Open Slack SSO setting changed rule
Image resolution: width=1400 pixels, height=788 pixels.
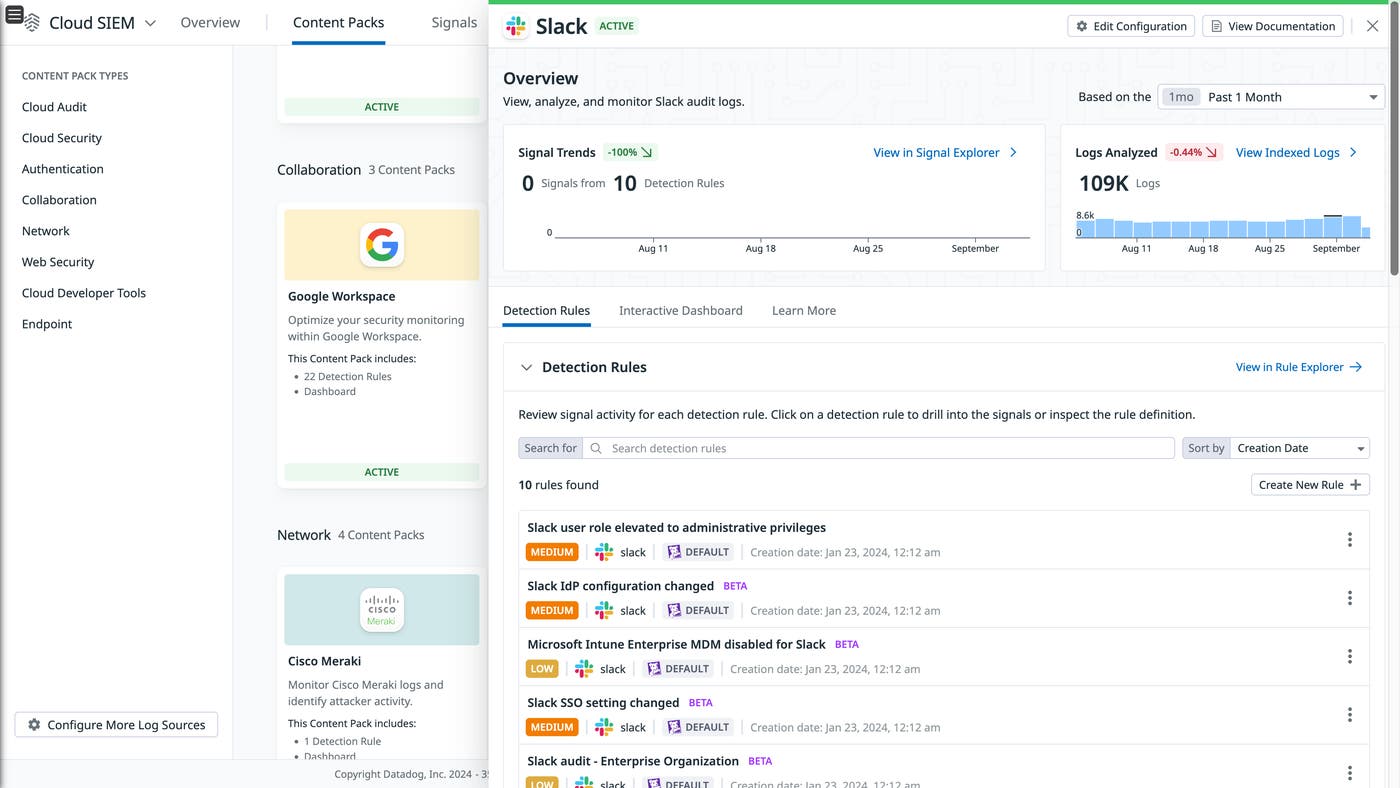click(x=603, y=703)
